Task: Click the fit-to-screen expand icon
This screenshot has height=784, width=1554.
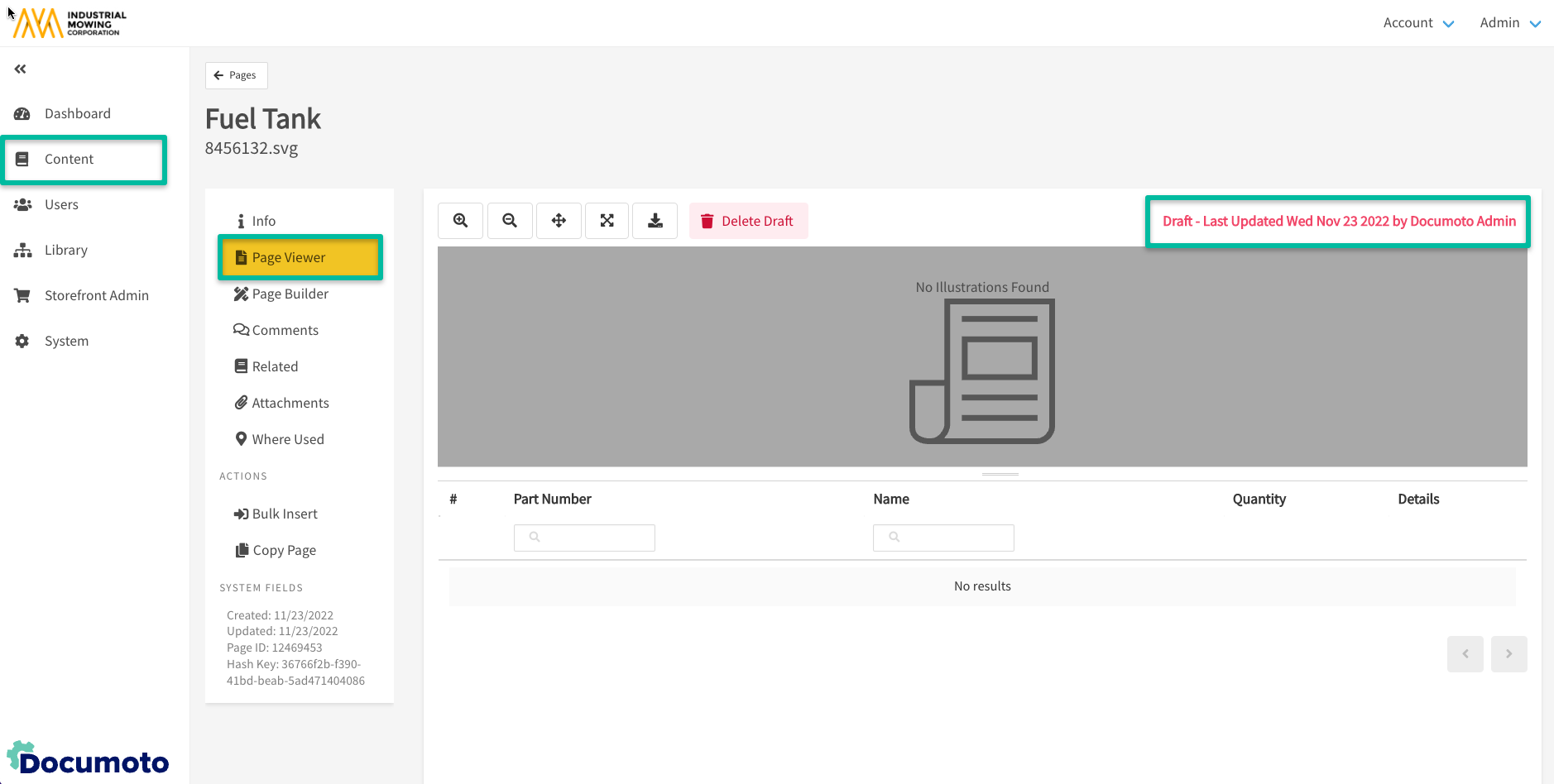Action: tap(607, 221)
